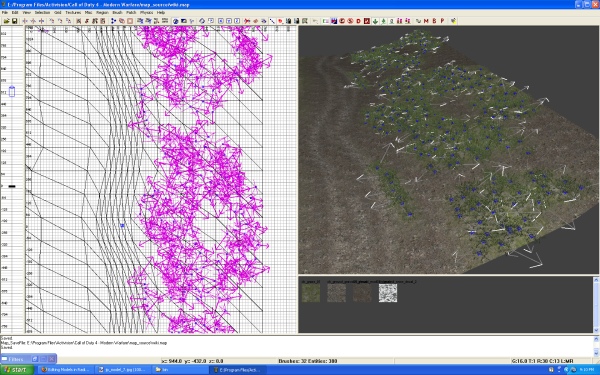Click the Windows Start button

(x=17, y=370)
